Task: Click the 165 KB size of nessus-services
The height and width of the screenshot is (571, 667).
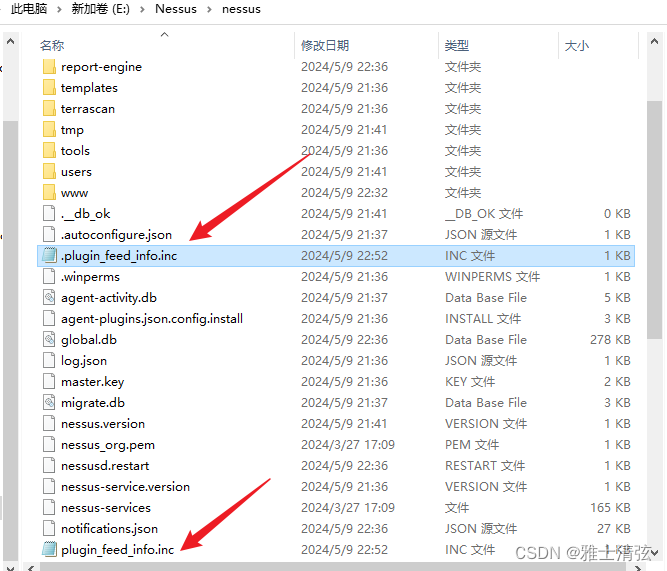Action: point(610,508)
